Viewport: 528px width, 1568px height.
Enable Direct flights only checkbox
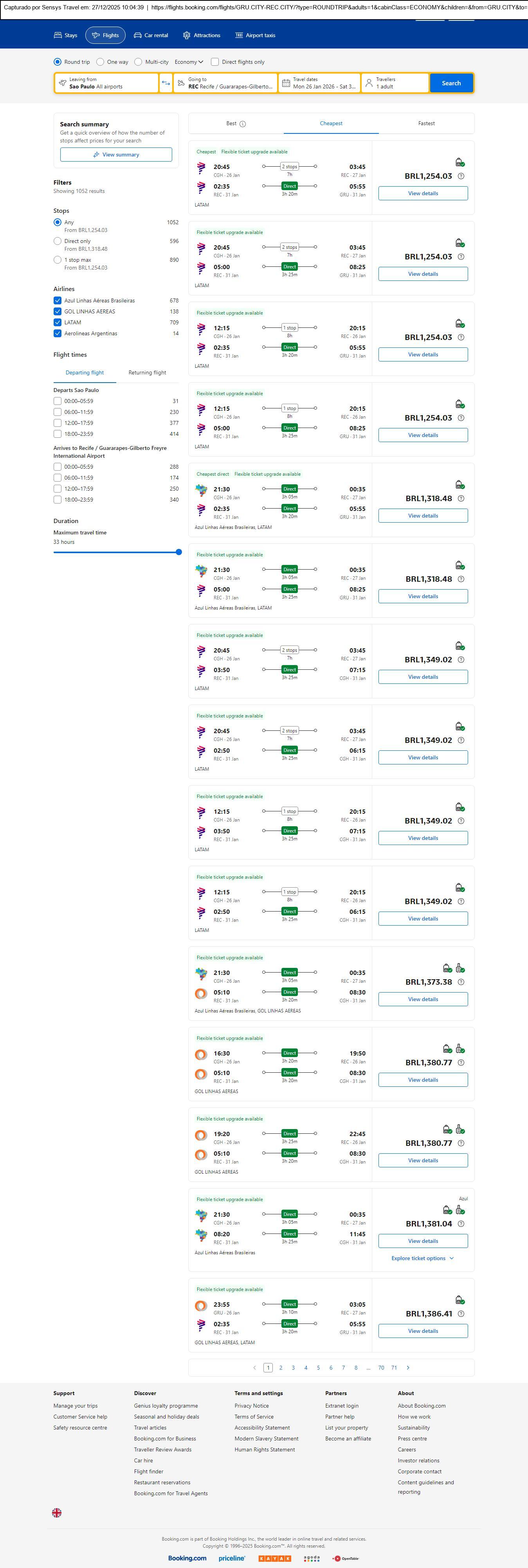215,62
